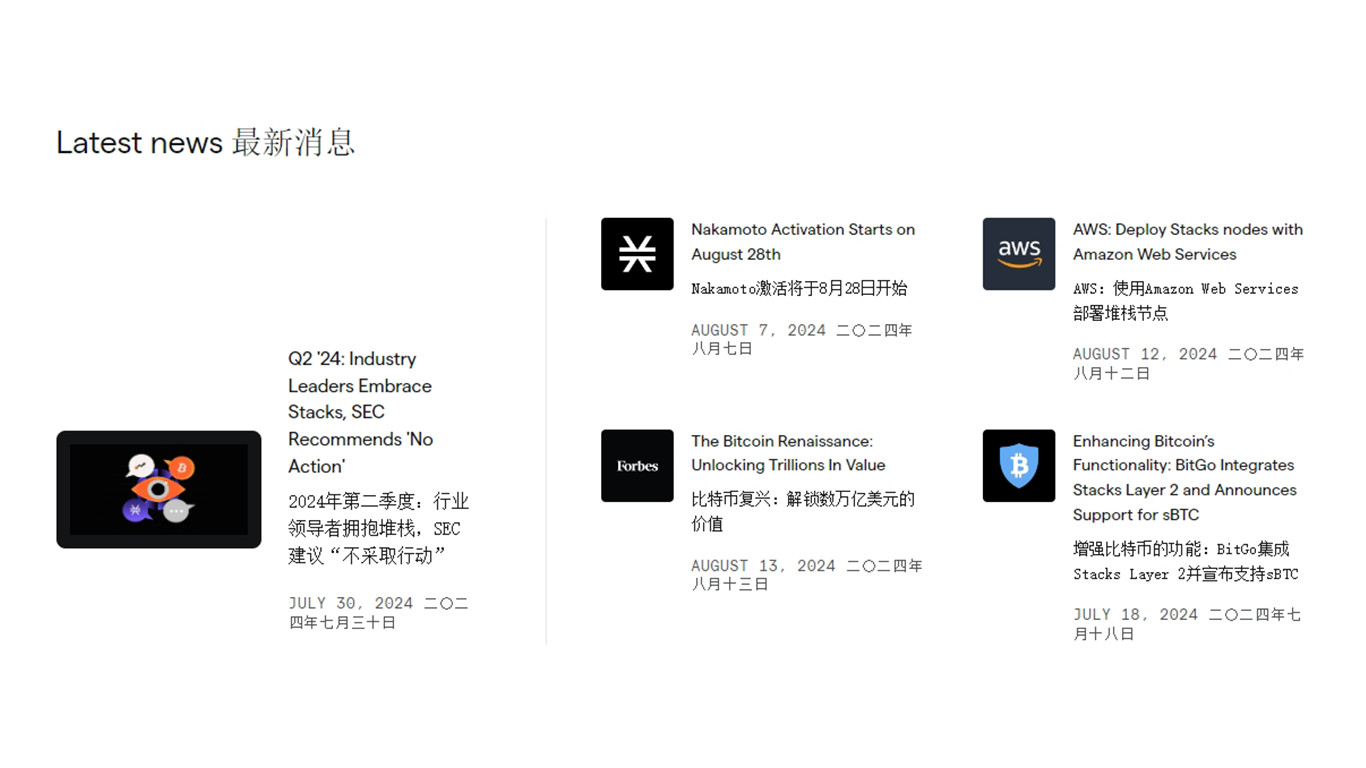Screen dimensions: 1366x768
Task: Click the BitGo blue shield Bitcoin icon
Action: click(1018, 466)
